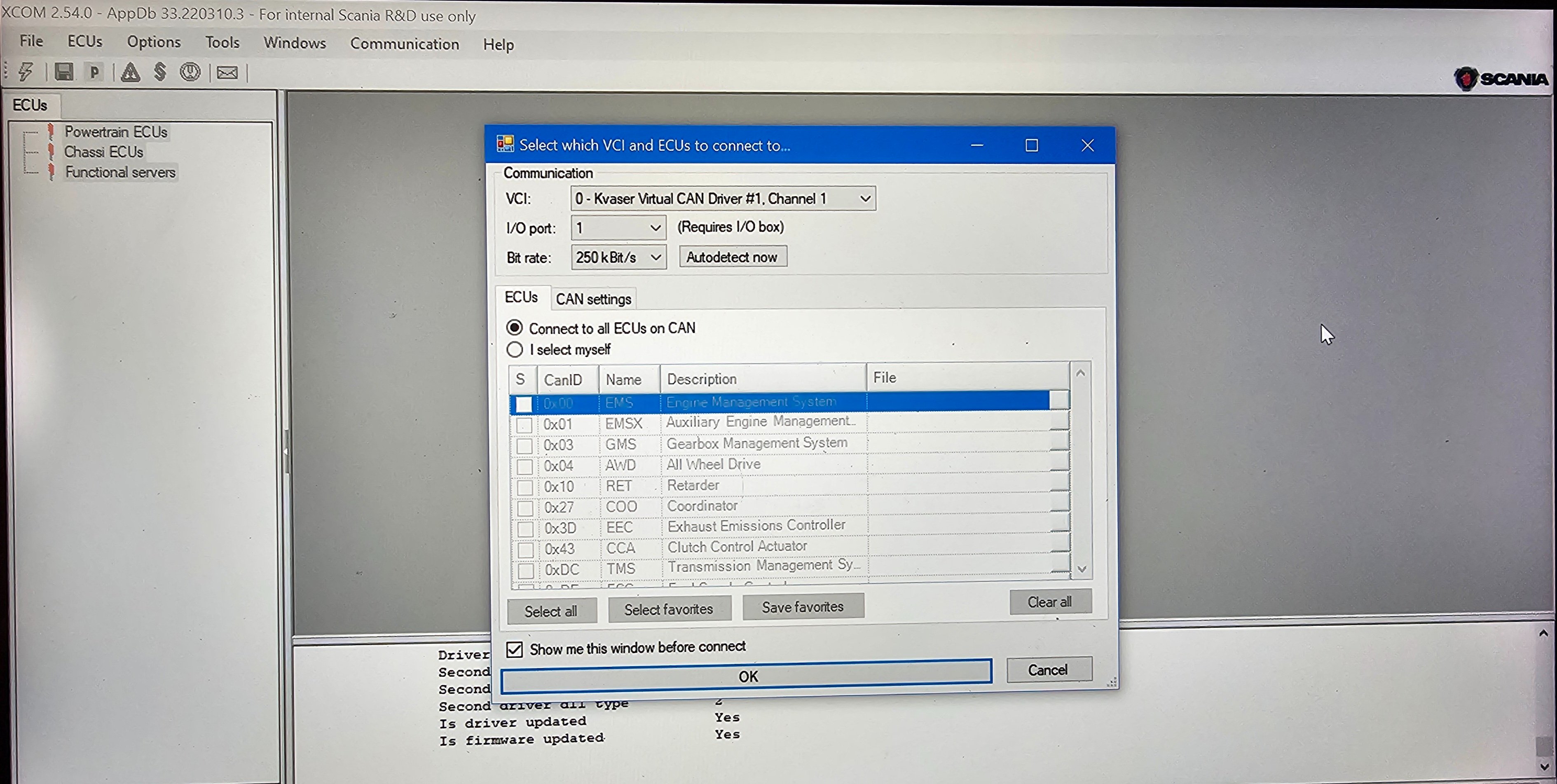
Task: Check the EMS 0x00 row checkbox
Action: [524, 404]
